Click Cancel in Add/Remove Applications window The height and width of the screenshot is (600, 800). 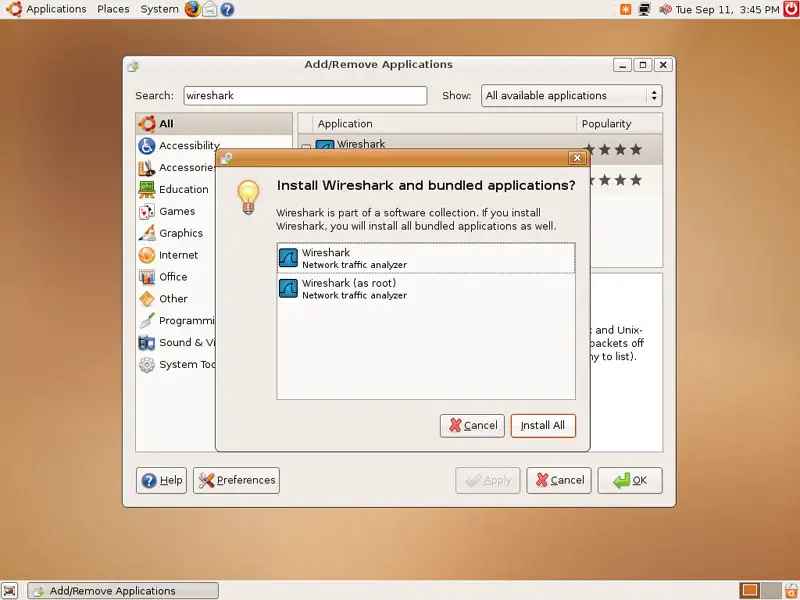559,481
